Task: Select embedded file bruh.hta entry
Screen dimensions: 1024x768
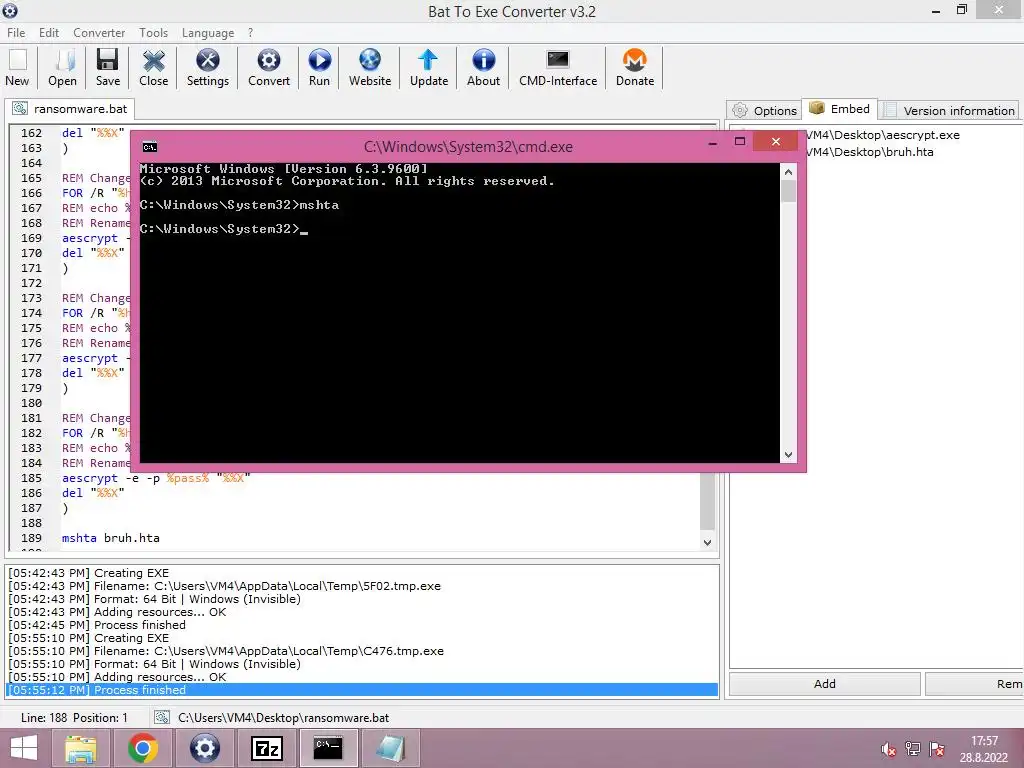Action: (x=869, y=152)
